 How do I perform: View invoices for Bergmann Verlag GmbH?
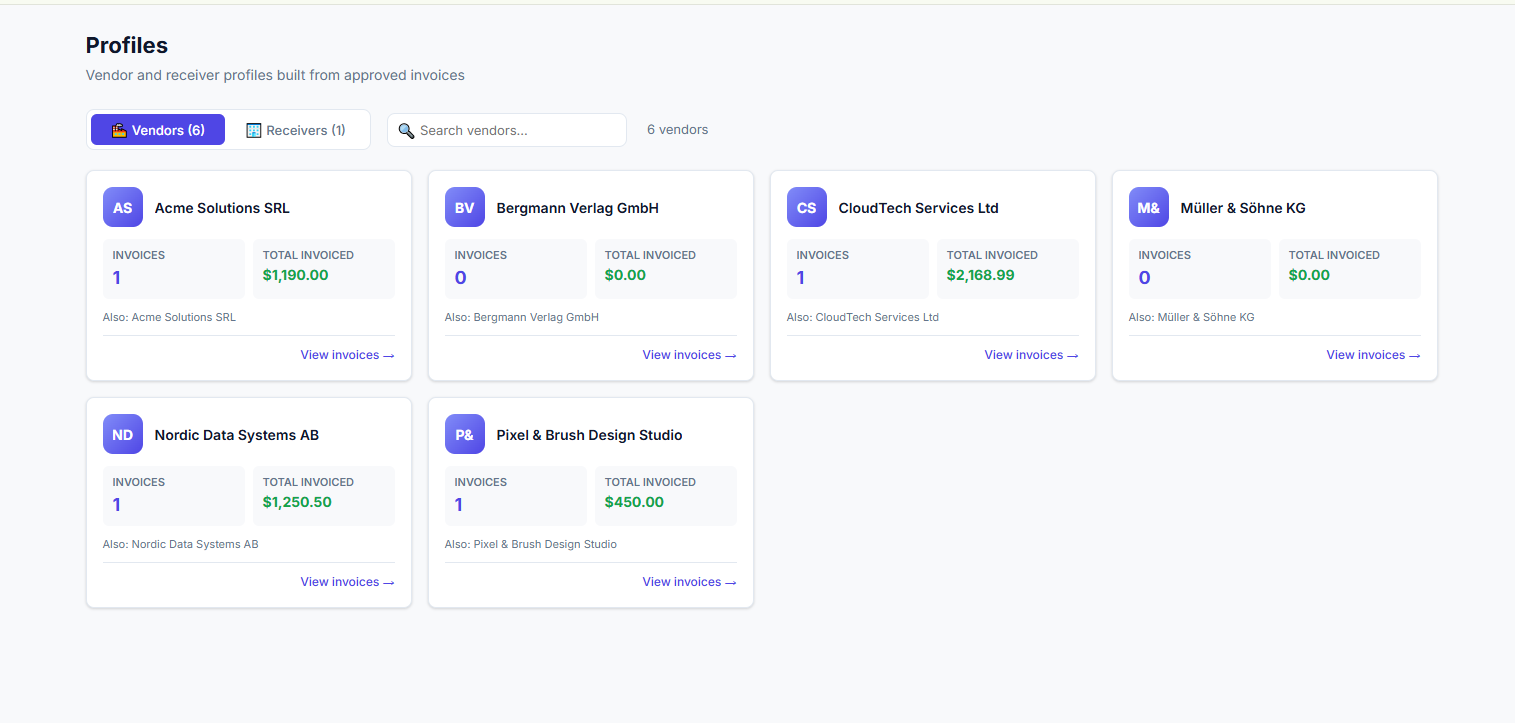[689, 355]
